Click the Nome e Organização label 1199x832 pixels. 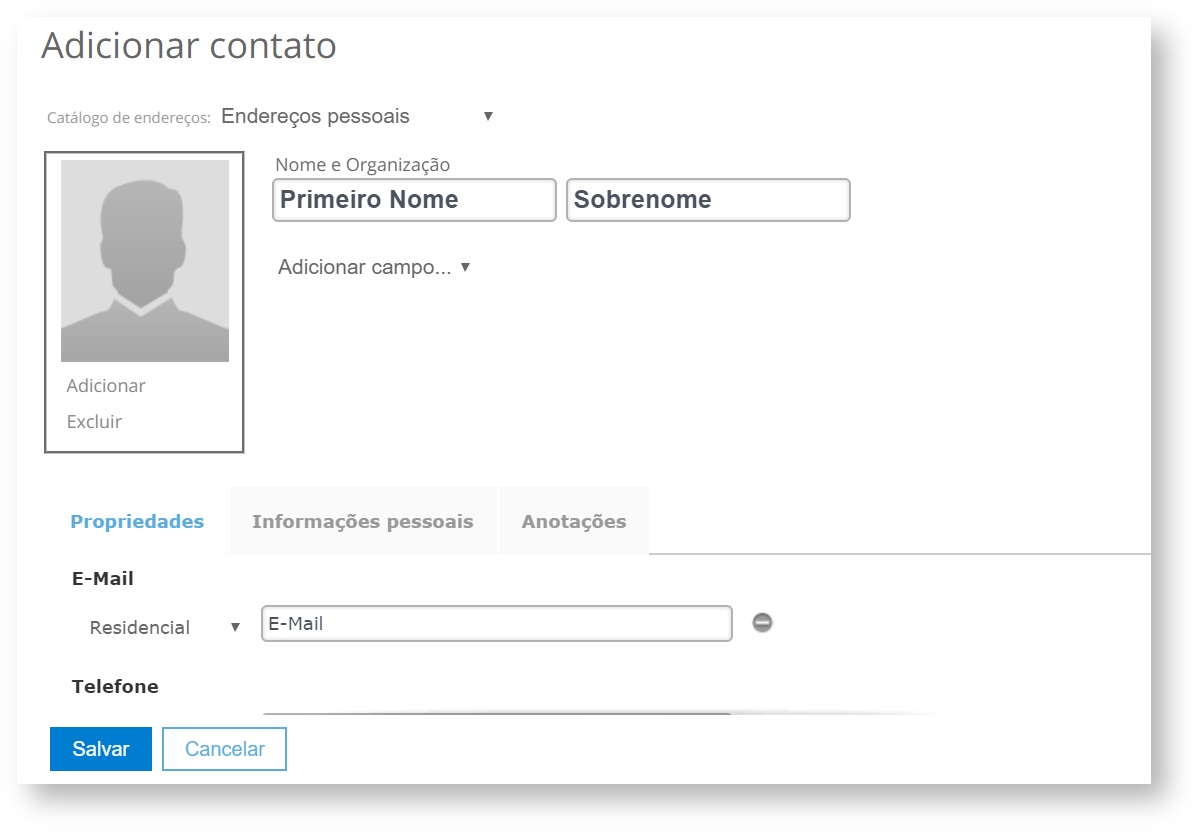click(362, 165)
